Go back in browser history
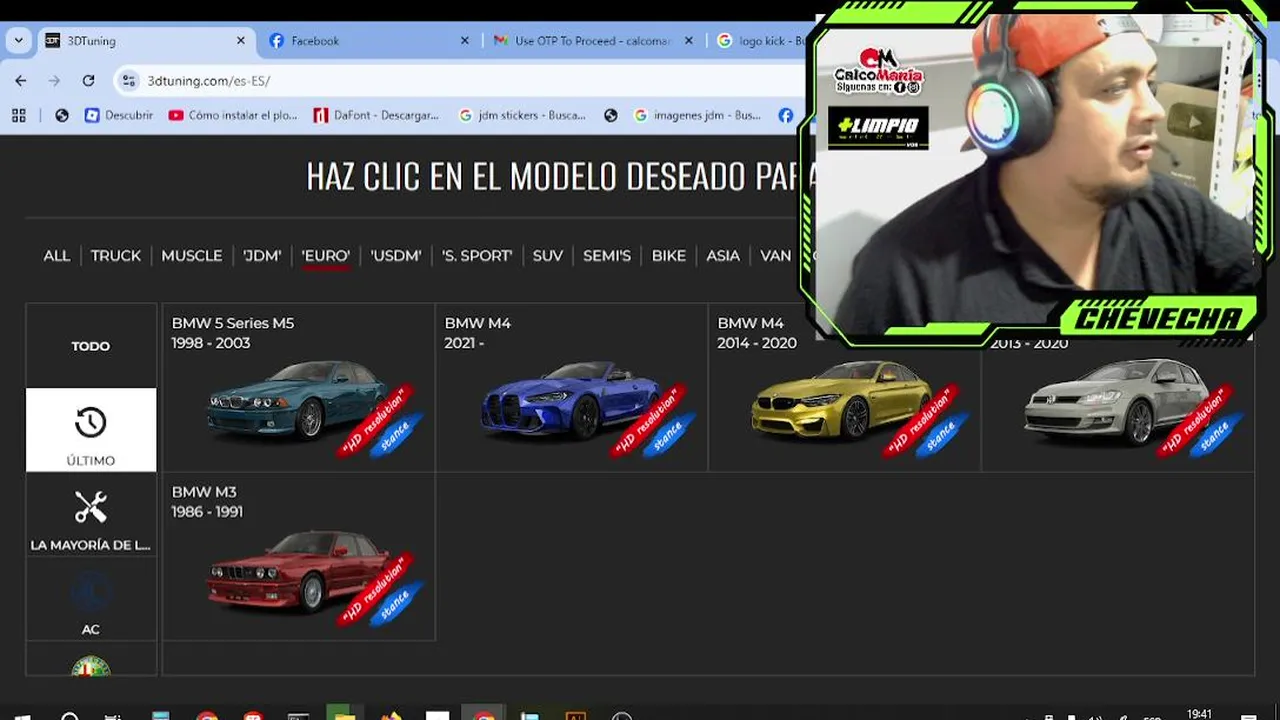Screen dimensions: 1280x720 coord(21,81)
